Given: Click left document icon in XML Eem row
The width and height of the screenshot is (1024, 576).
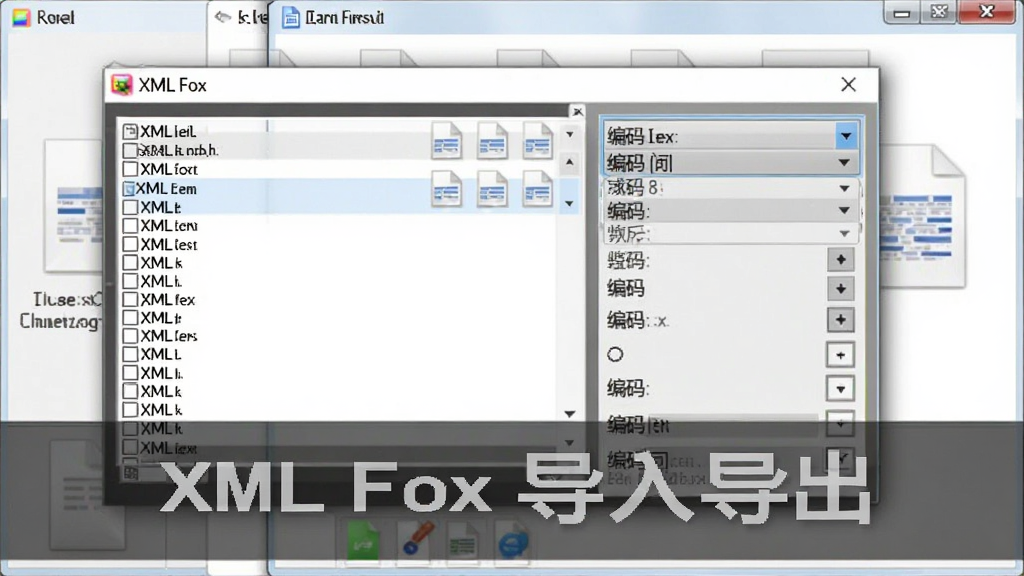Looking at the screenshot, I should [447, 189].
